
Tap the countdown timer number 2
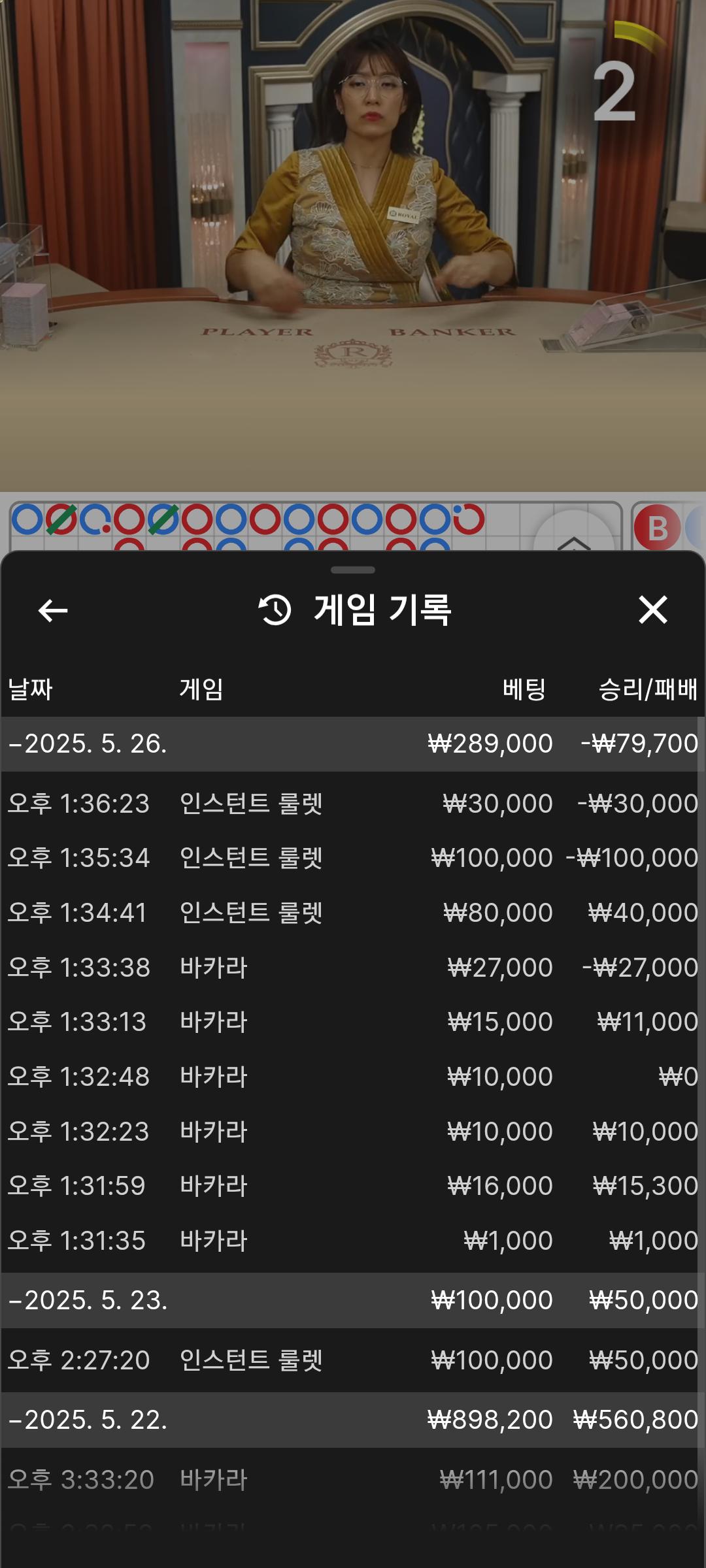pyautogui.click(x=614, y=91)
